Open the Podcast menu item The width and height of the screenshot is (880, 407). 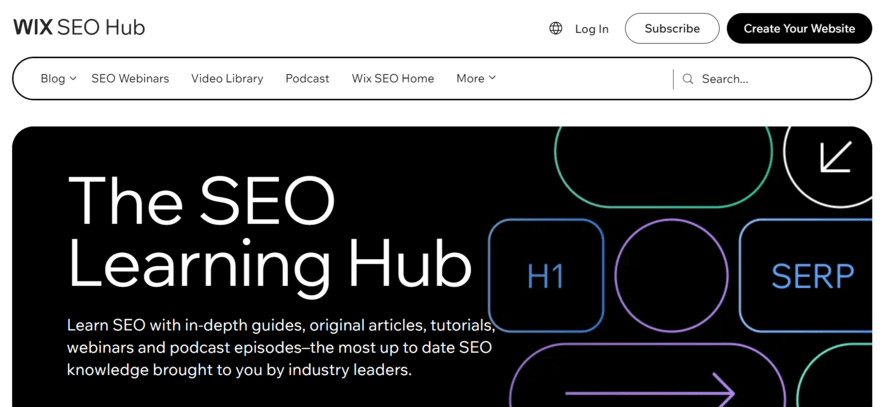pyautogui.click(x=308, y=79)
